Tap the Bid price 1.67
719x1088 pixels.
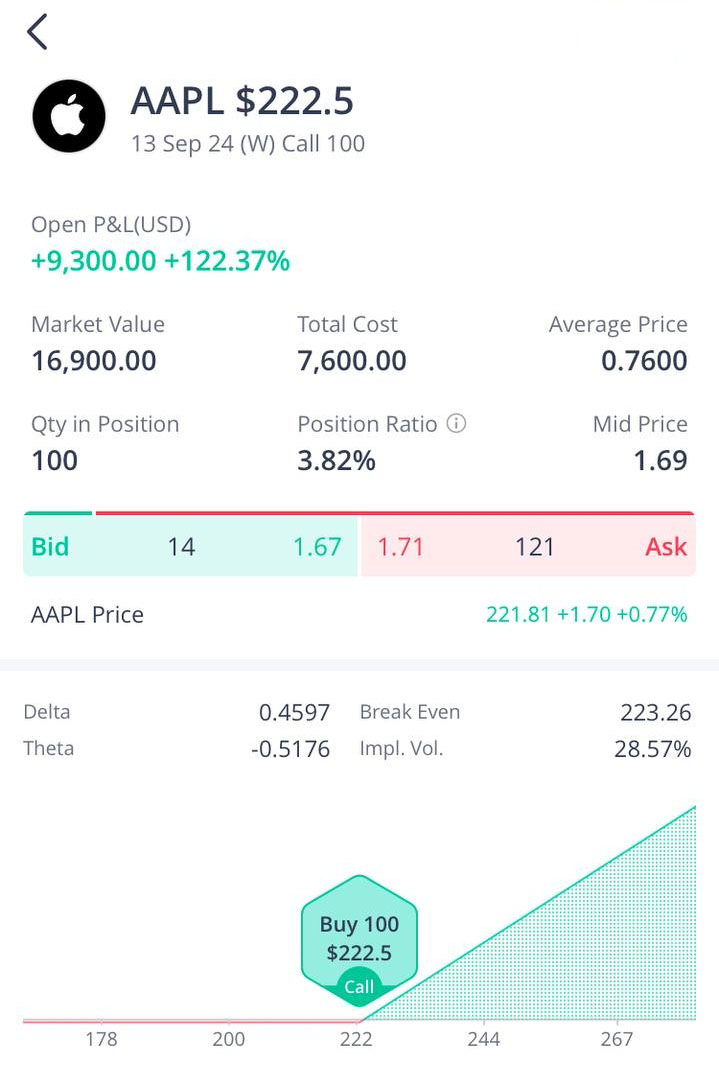317,547
